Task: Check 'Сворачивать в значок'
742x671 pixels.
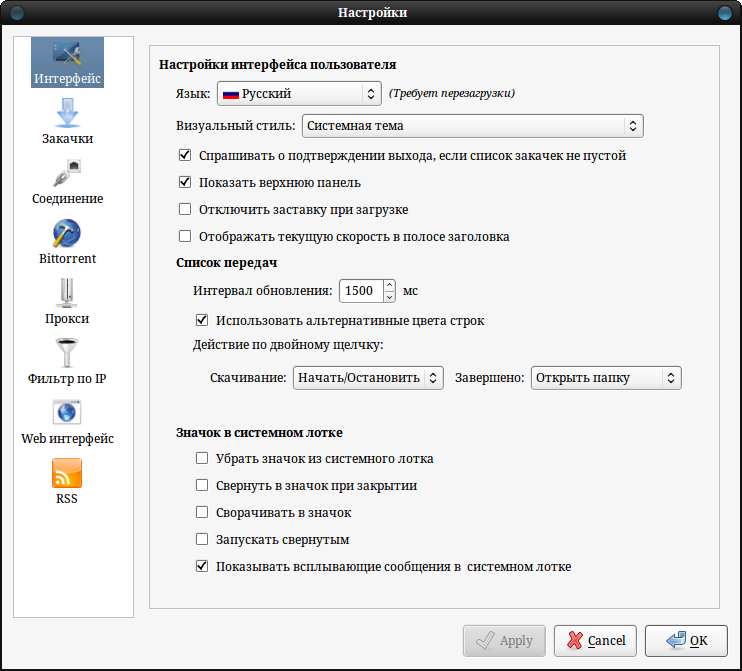Action: 202,512
